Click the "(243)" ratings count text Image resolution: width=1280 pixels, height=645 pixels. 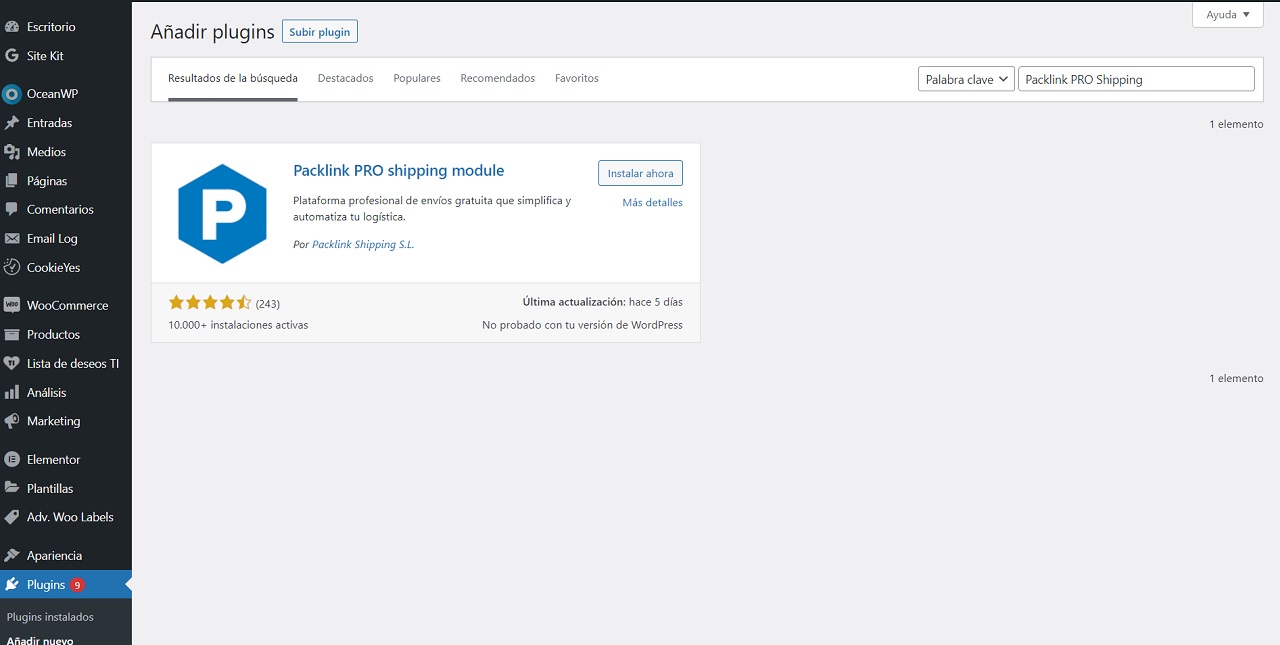(x=268, y=303)
